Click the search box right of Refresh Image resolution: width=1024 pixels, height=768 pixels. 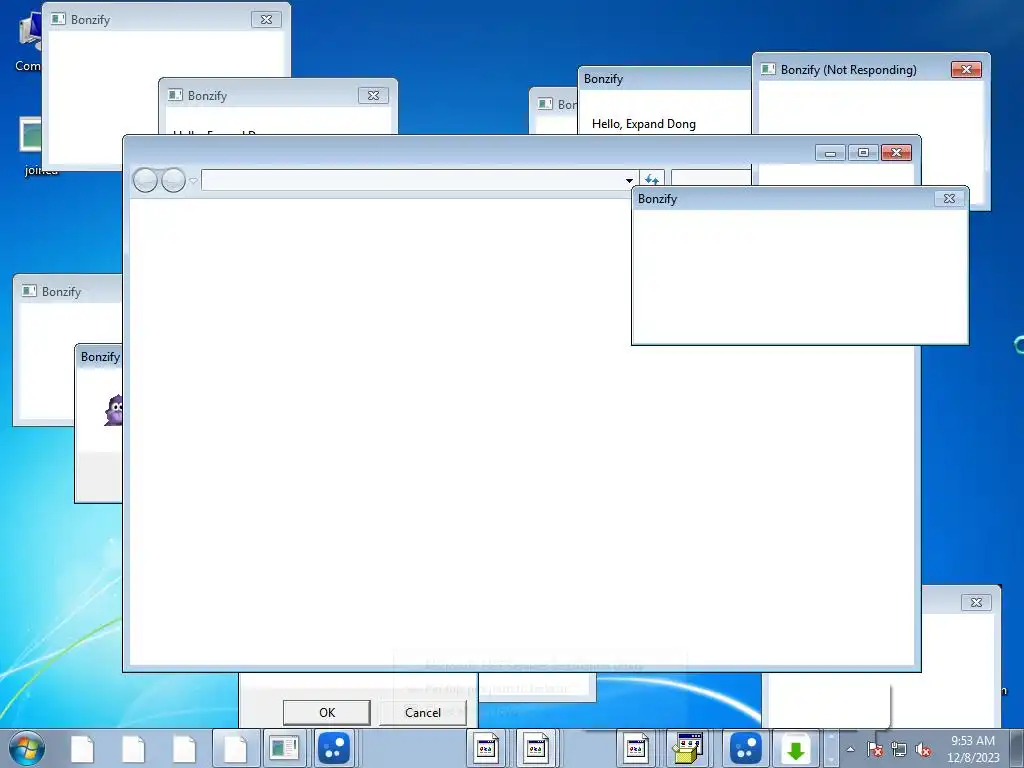click(711, 178)
